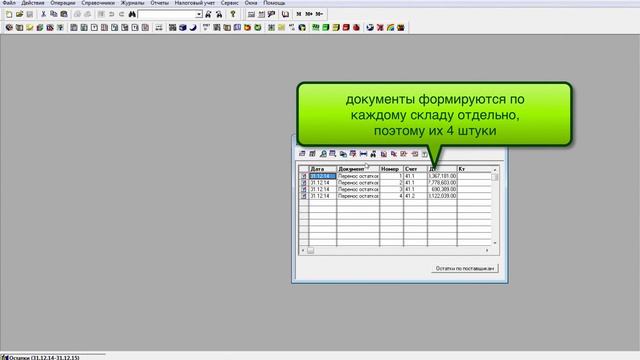Click account cell 41.2 in row 4
The height and width of the screenshot is (360, 640).
[416, 196]
